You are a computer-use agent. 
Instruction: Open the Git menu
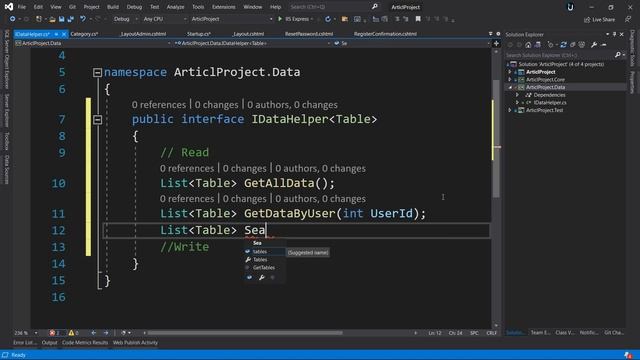(72, 7)
